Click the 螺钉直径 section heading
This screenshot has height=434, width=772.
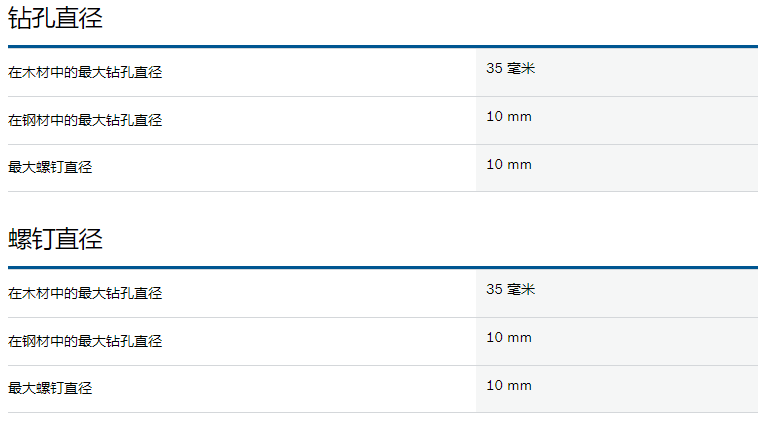pos(55,239)
